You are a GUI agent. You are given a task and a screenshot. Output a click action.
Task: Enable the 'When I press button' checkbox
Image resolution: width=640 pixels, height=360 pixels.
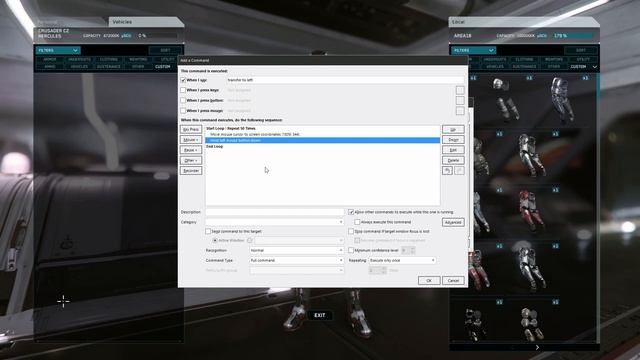point(183,100)
